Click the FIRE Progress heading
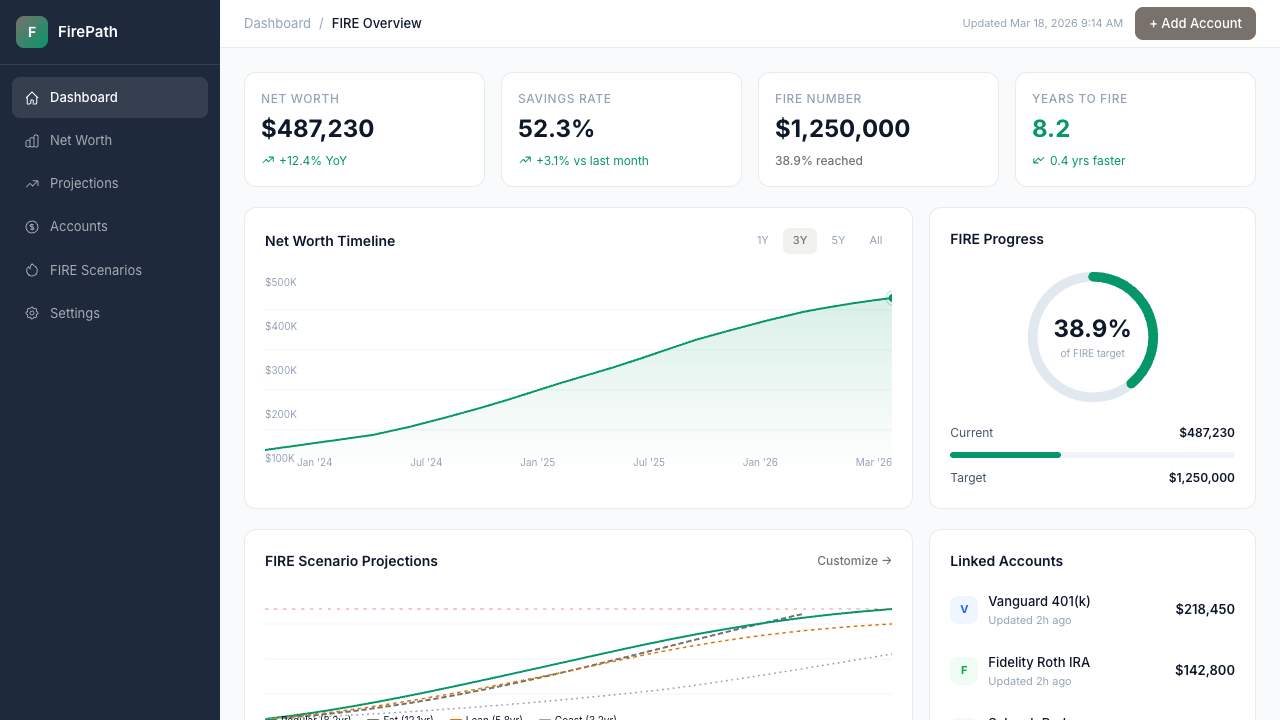Screen dimensions: 1280x720 997,239
